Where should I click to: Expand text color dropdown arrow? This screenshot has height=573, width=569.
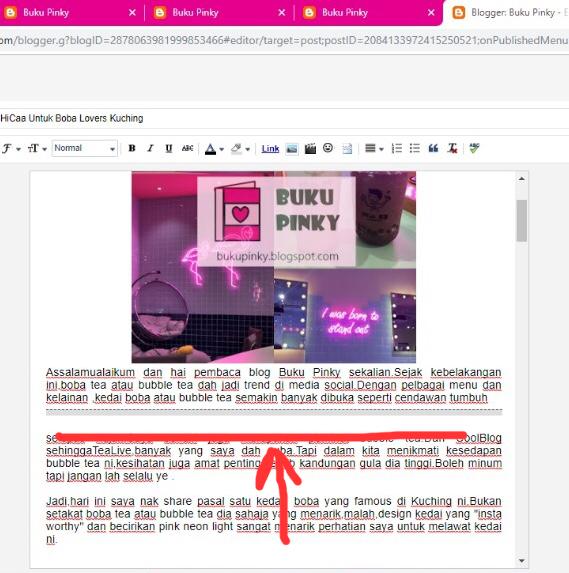pyautogui.click(x=221, y=149)
